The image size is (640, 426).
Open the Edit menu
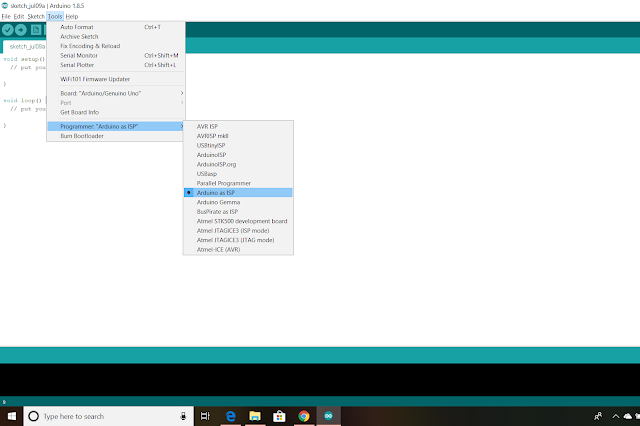[x=19, y=16]
